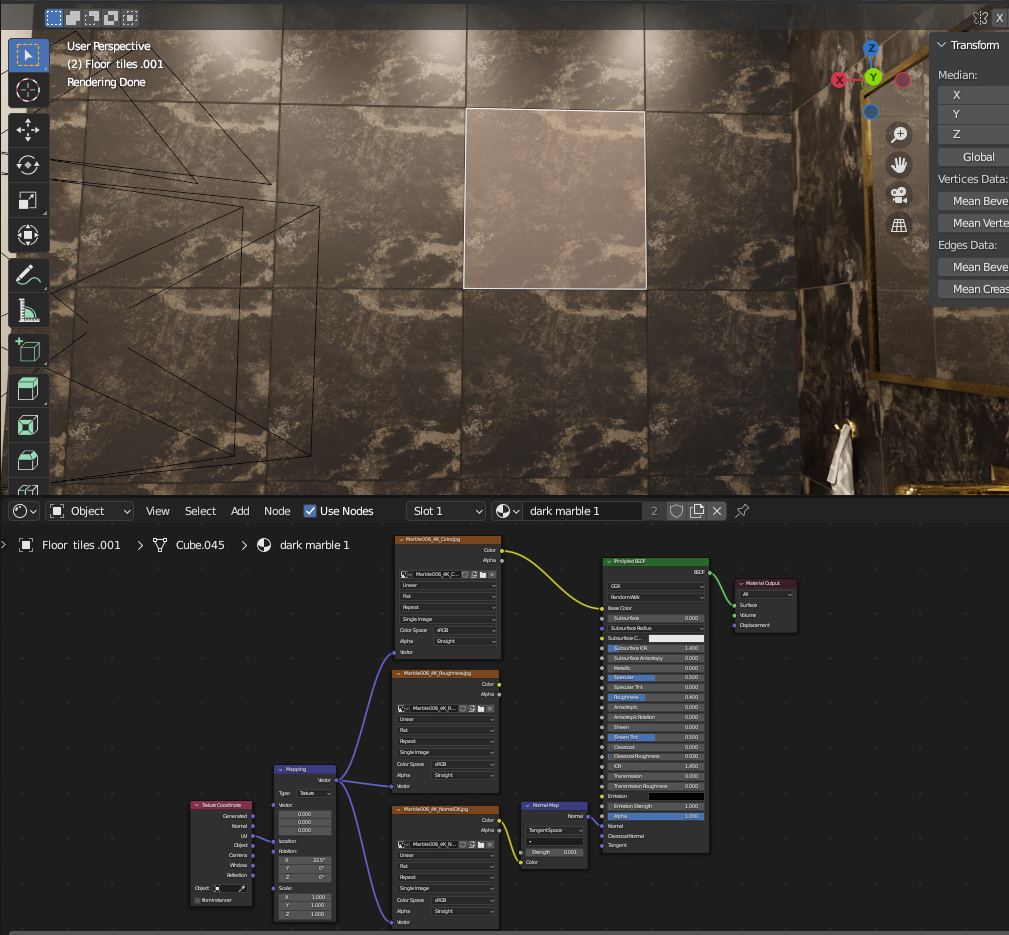Open Random Walk subsurface method dropdown
Screen dimensions: 1009x935
click(656, 597)
